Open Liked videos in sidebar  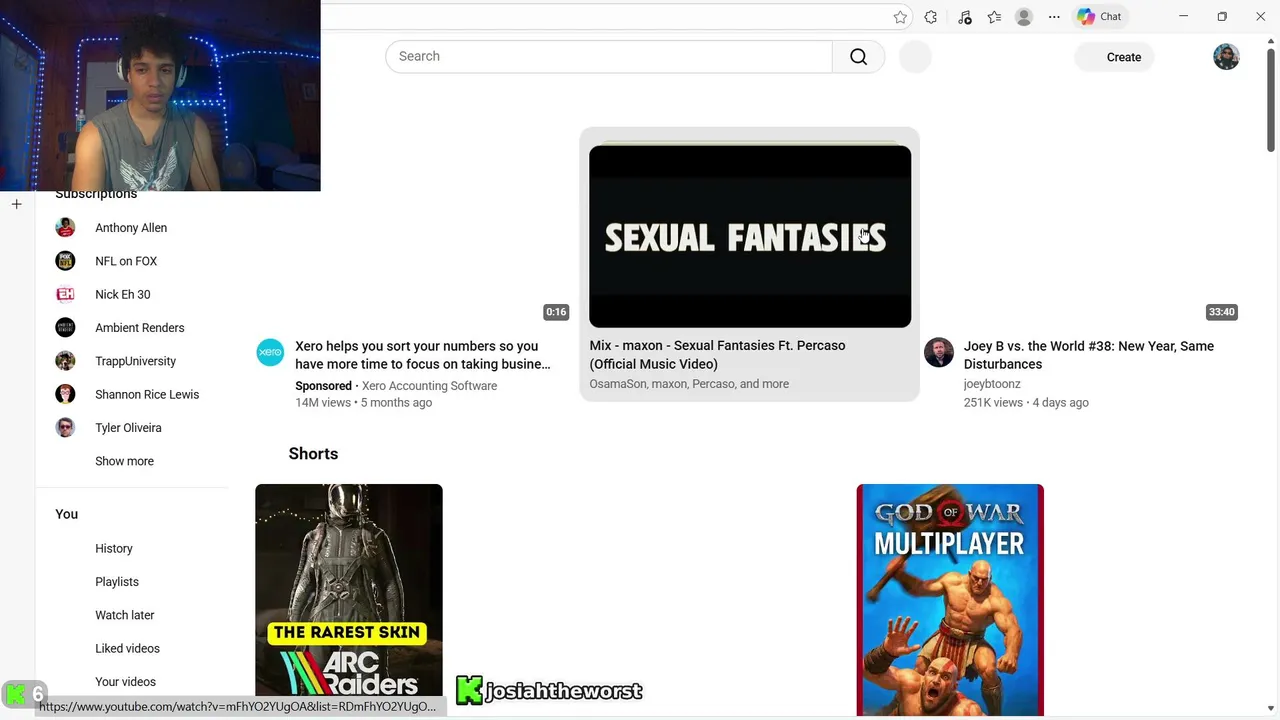[127, 648]
